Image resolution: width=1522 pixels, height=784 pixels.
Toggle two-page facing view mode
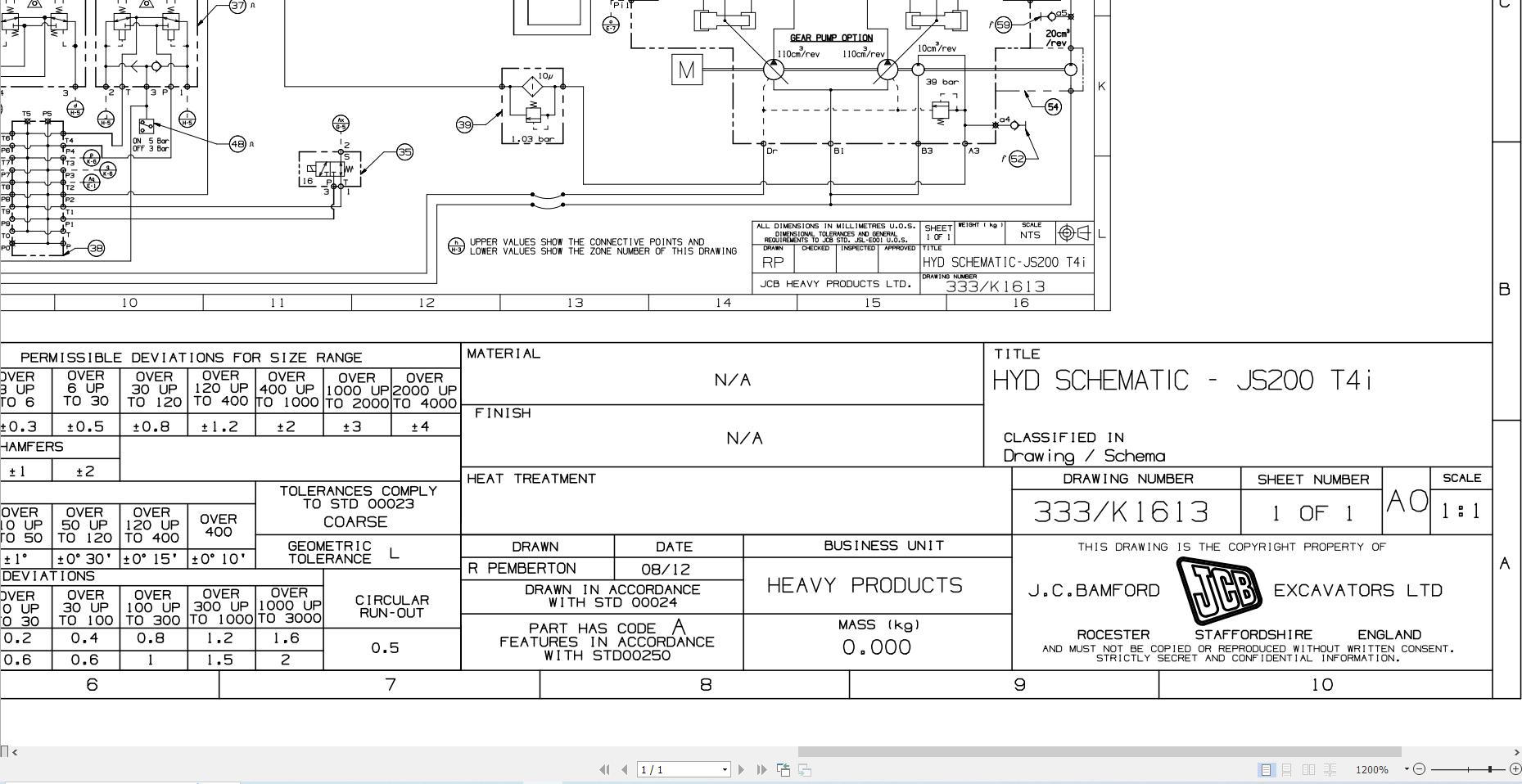pos(1310,769)
